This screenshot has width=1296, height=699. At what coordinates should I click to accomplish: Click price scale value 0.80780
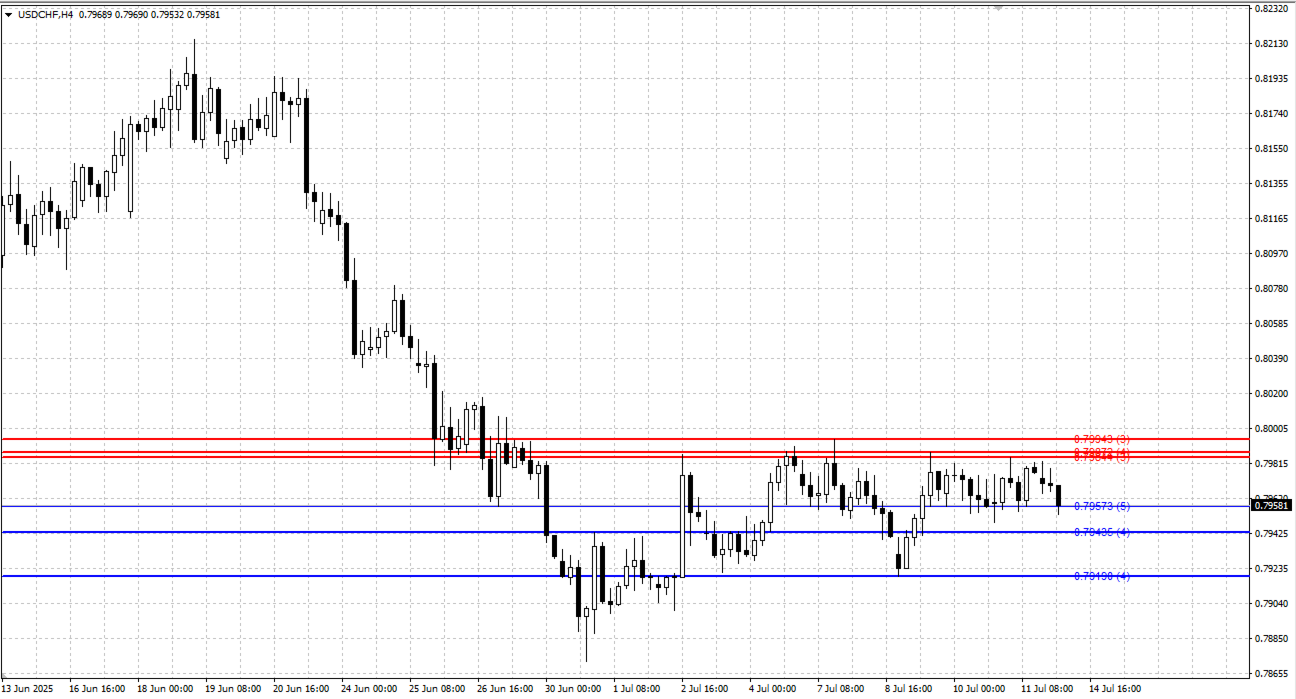[1272, 289]
